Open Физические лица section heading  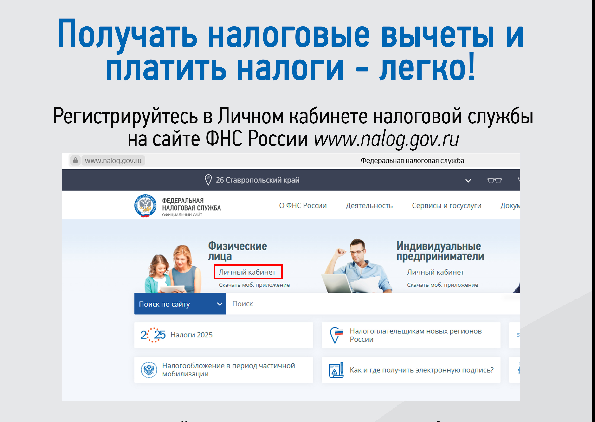click(x=237, y=251)
